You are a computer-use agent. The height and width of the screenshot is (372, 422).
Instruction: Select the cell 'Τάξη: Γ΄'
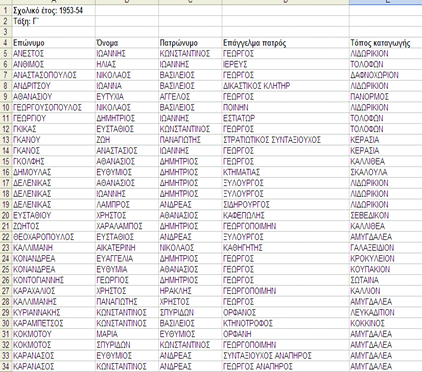(x=53, y=21)
